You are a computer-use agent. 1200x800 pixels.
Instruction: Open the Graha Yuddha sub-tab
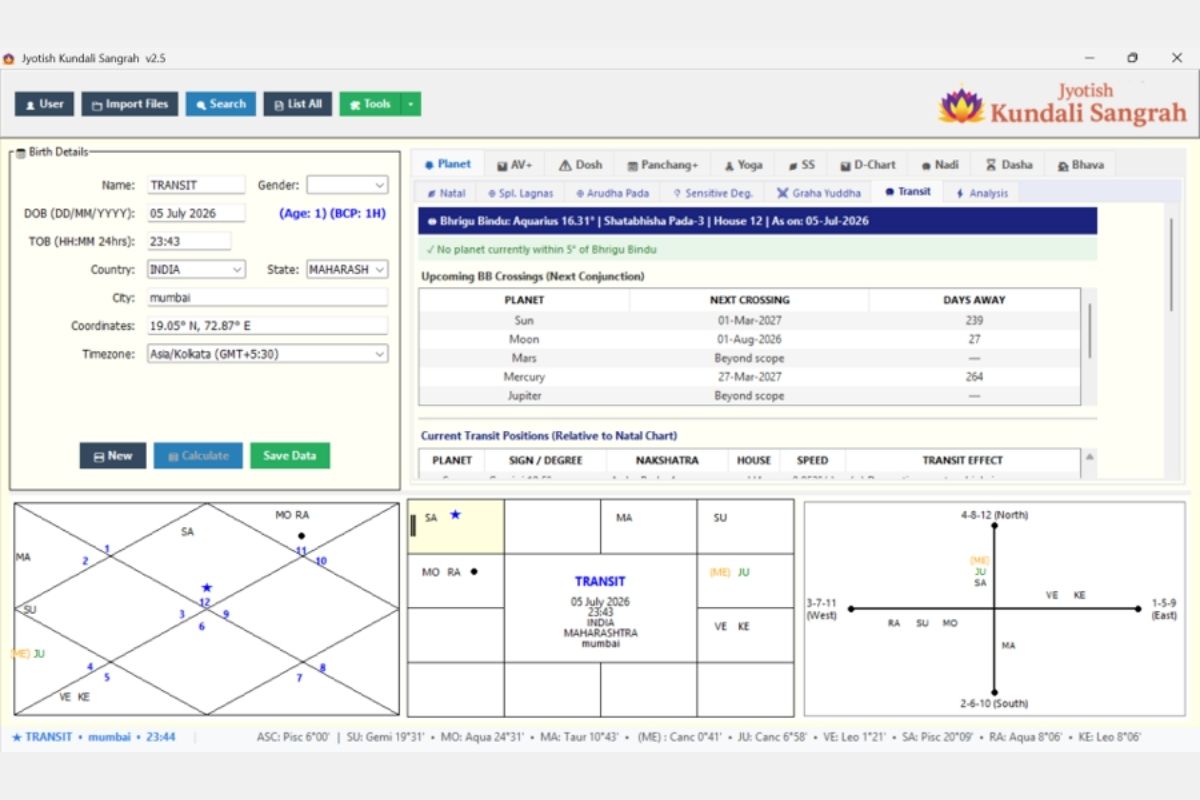[818, 192]
